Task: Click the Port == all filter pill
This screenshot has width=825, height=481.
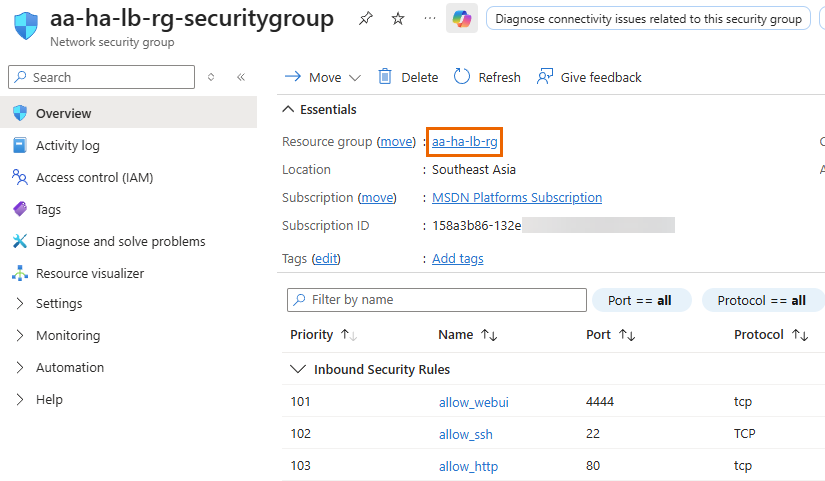Action: (x=640, y=300)
